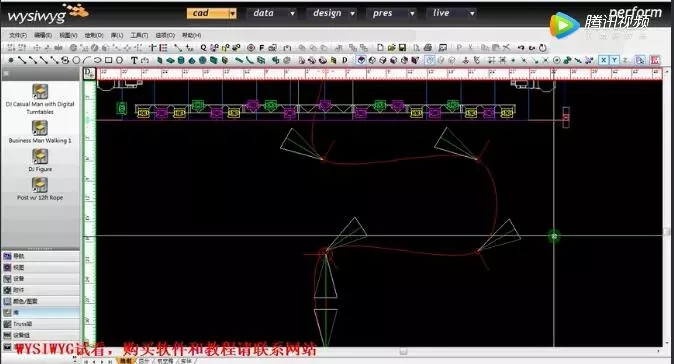Select DJ Figure library item

point(40,160)
